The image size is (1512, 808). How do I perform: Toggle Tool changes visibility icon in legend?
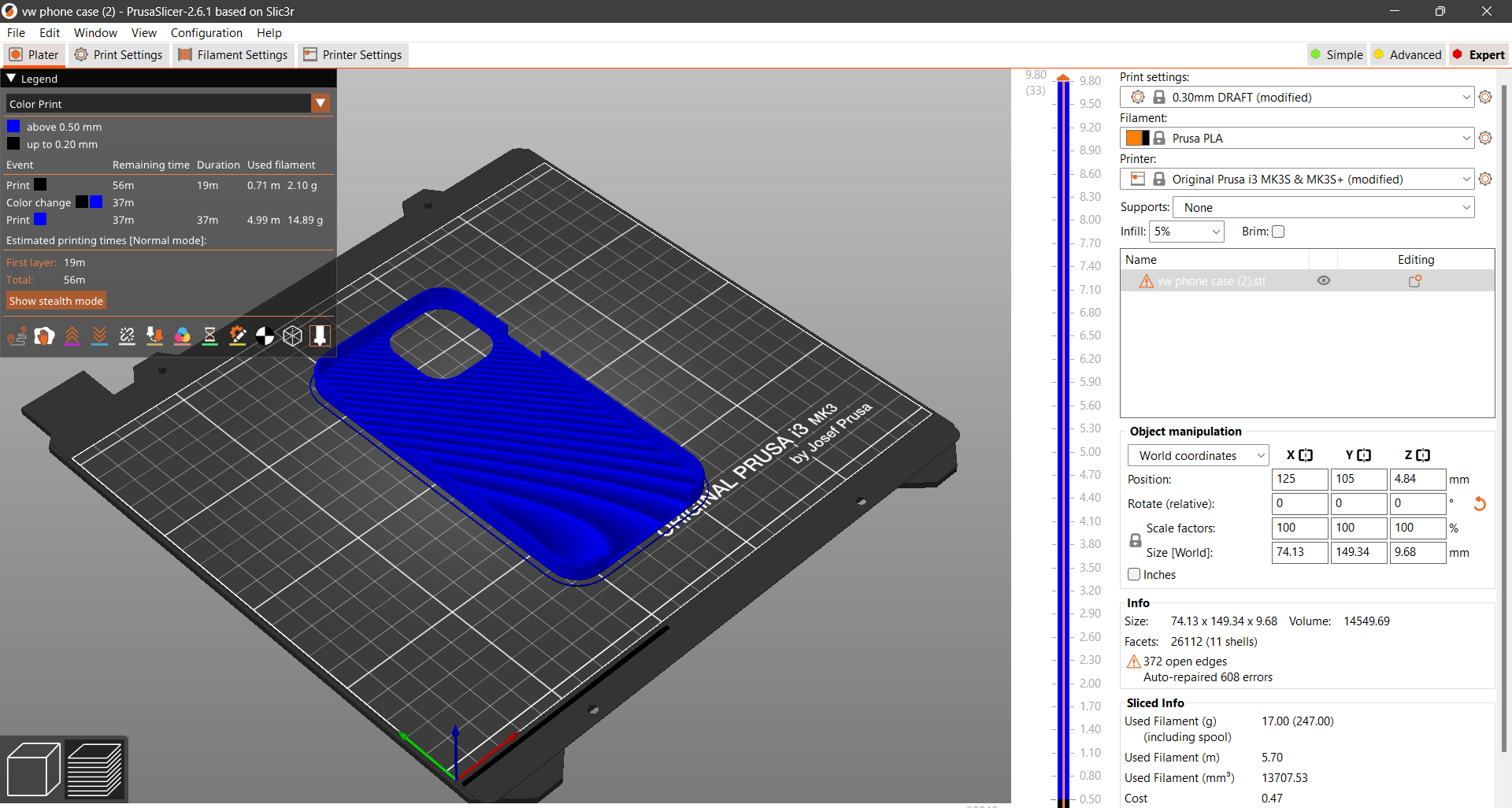(155, 336)
